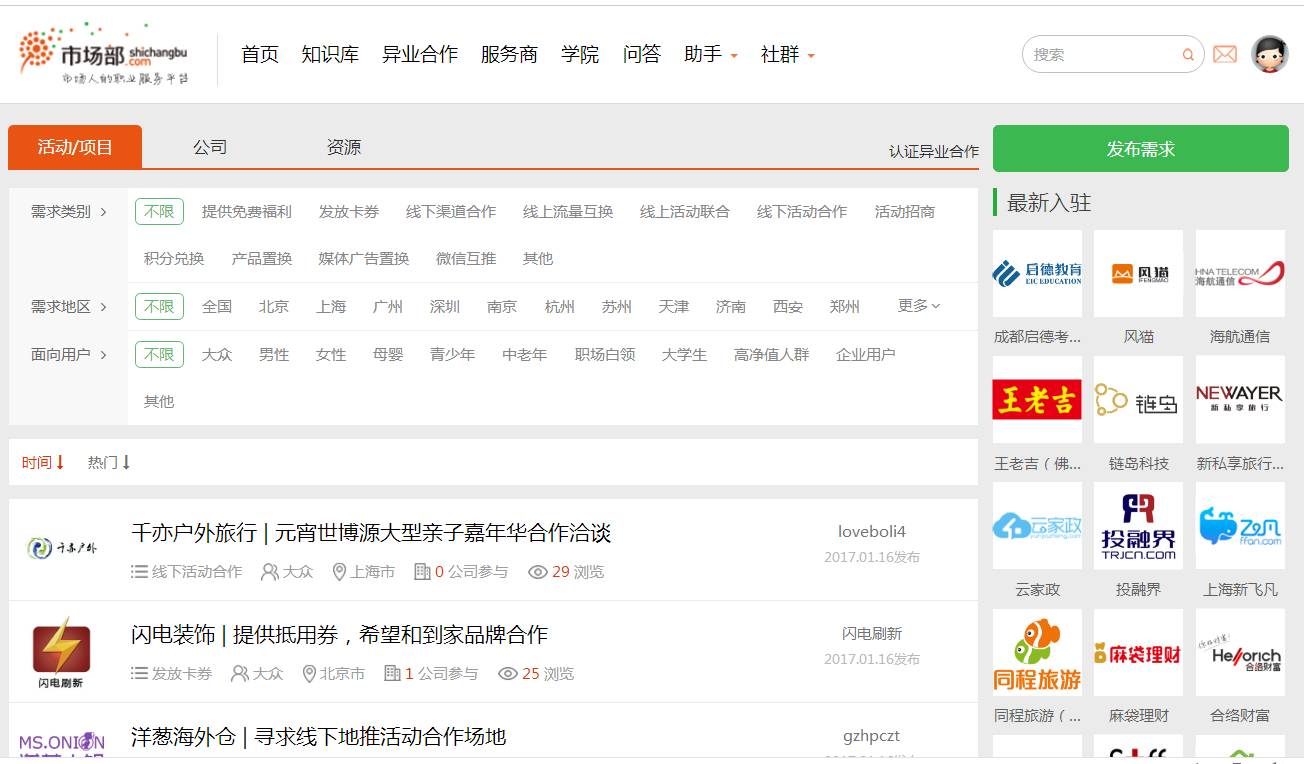Viewport: 1304px width, 764px height.
Task: Click the 市场部 shichangbu.com logo
Action: coord(103,54)
